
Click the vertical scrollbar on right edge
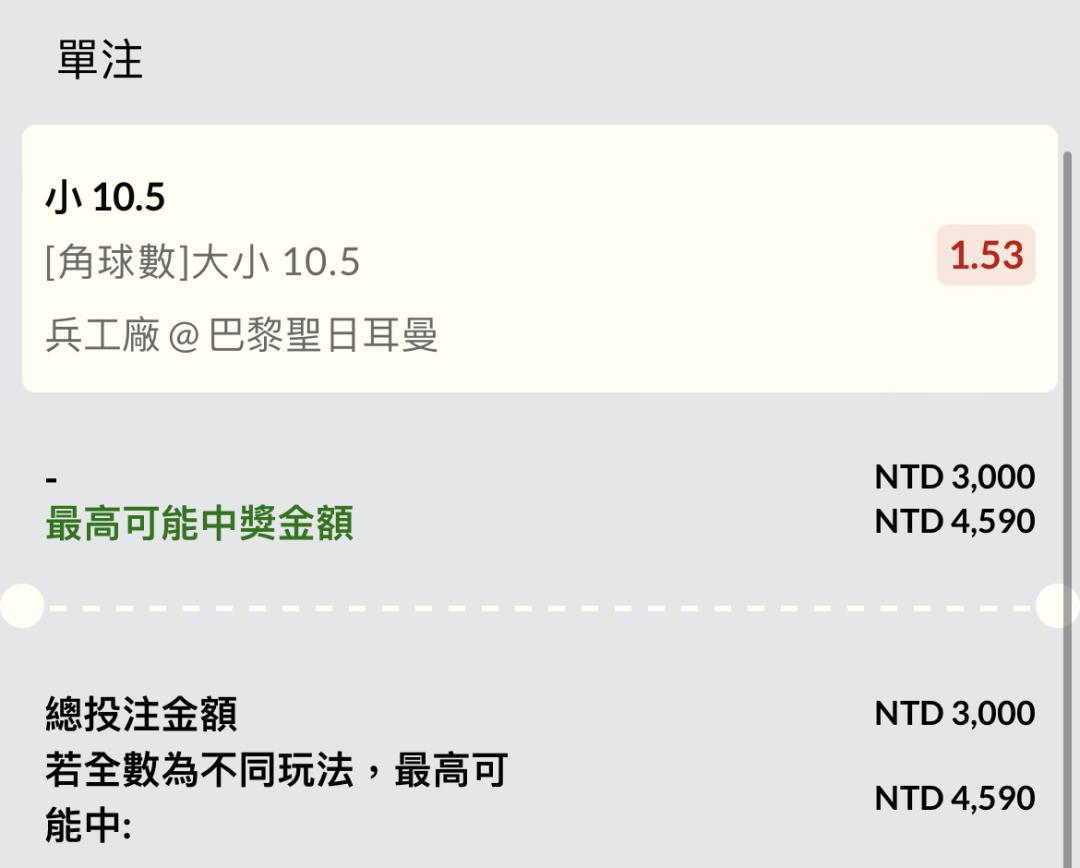1068,510
